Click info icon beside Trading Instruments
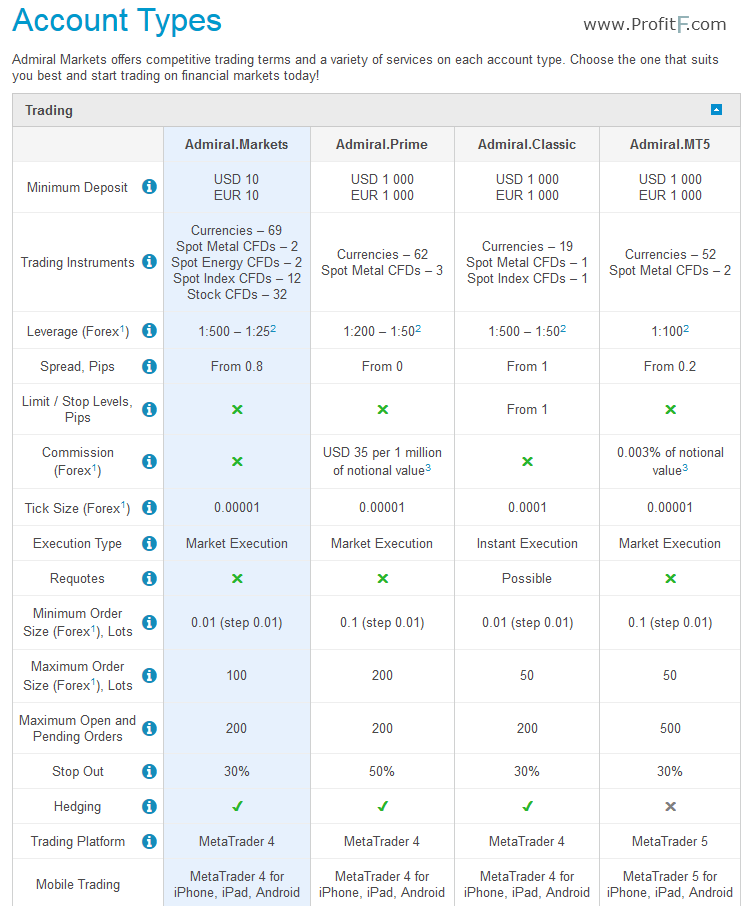The width and height of the screenshot is (746, 906). point(149,262)
